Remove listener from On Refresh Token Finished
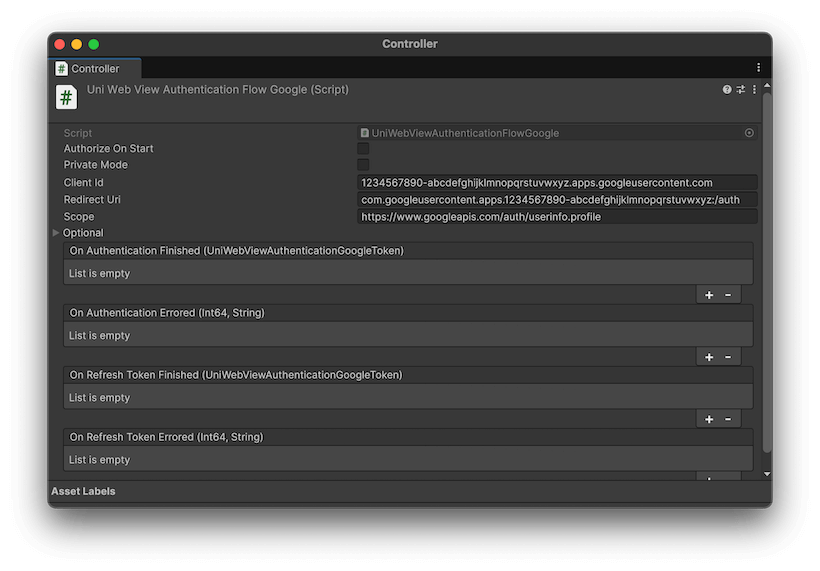 coord(728,419)
